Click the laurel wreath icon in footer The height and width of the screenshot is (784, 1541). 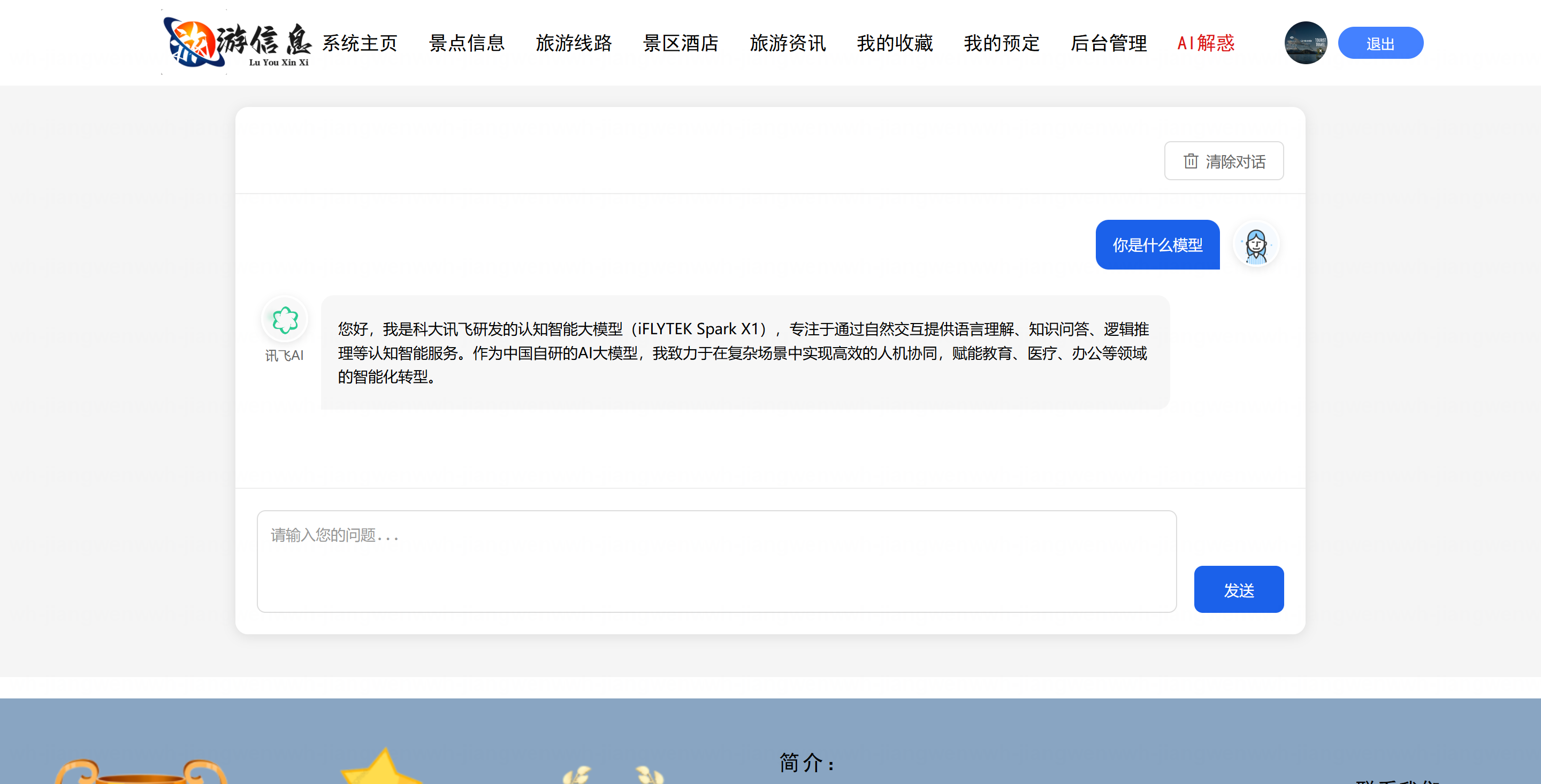(613, 775)
